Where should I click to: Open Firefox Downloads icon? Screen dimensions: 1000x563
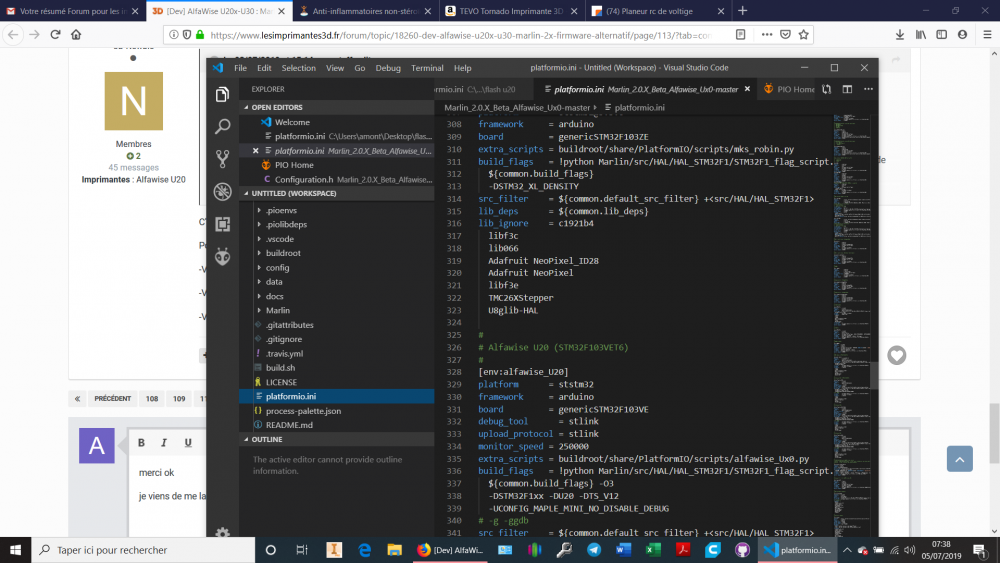pyautogui.click(x=899, y=34)
